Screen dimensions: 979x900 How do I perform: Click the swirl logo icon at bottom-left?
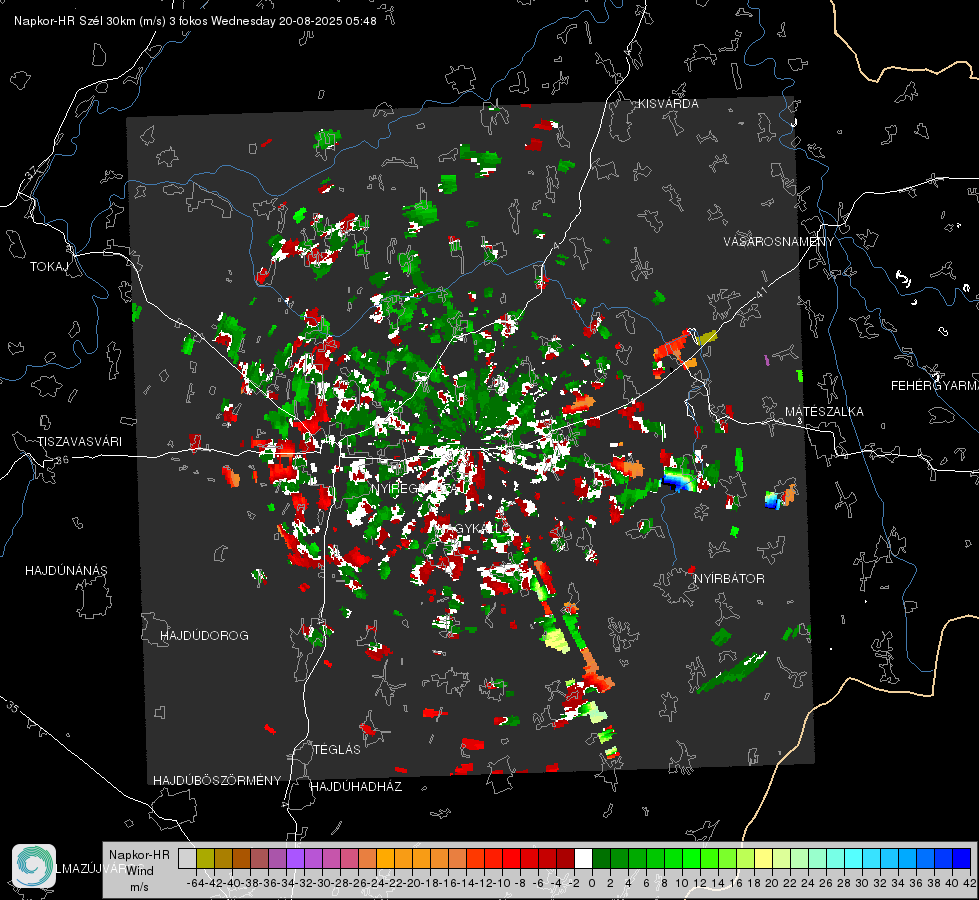pyautogui.click(x=34, y=866)
